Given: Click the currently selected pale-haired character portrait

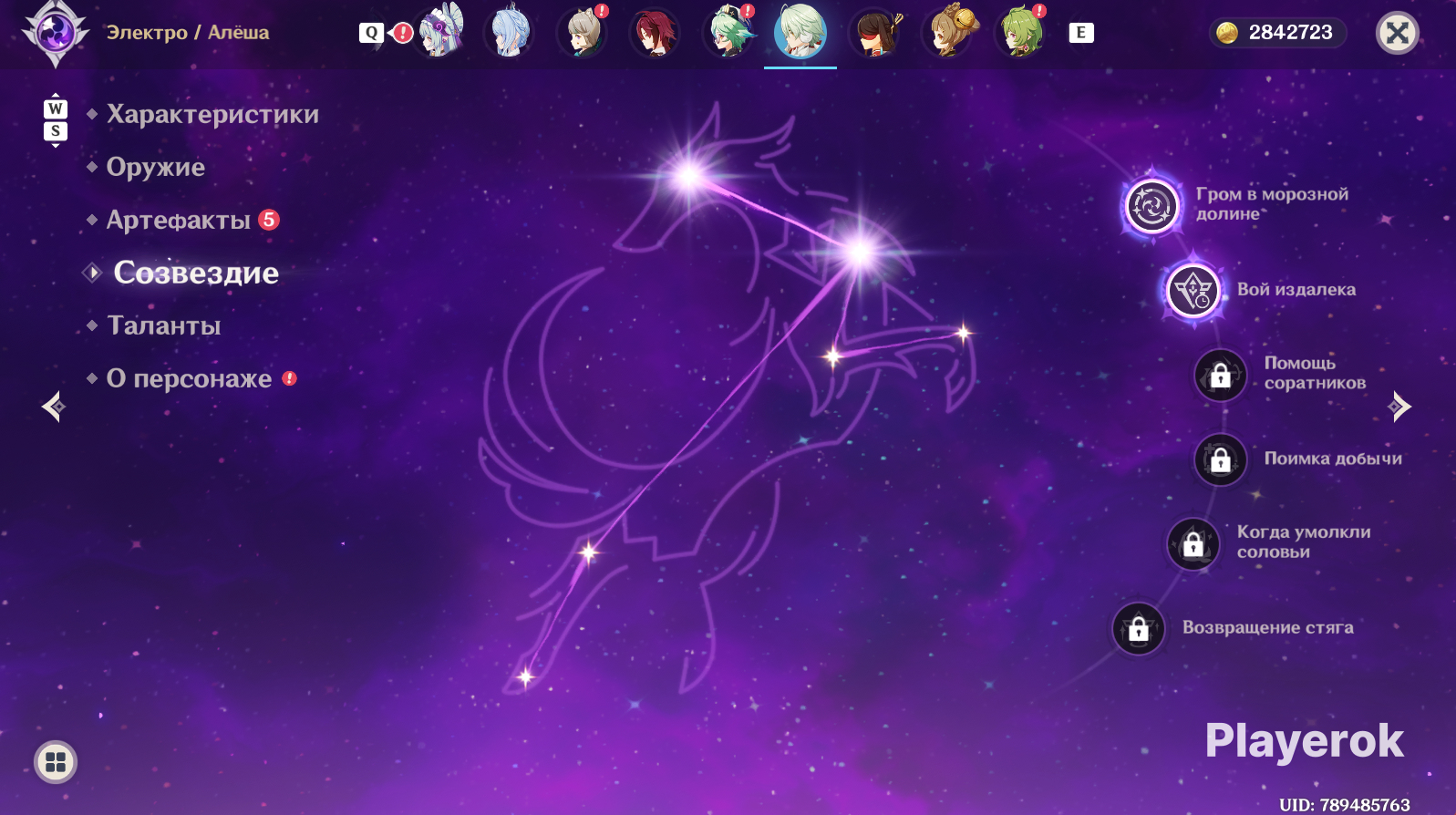Looking at the screenshot, I should [x=800, y=32].
